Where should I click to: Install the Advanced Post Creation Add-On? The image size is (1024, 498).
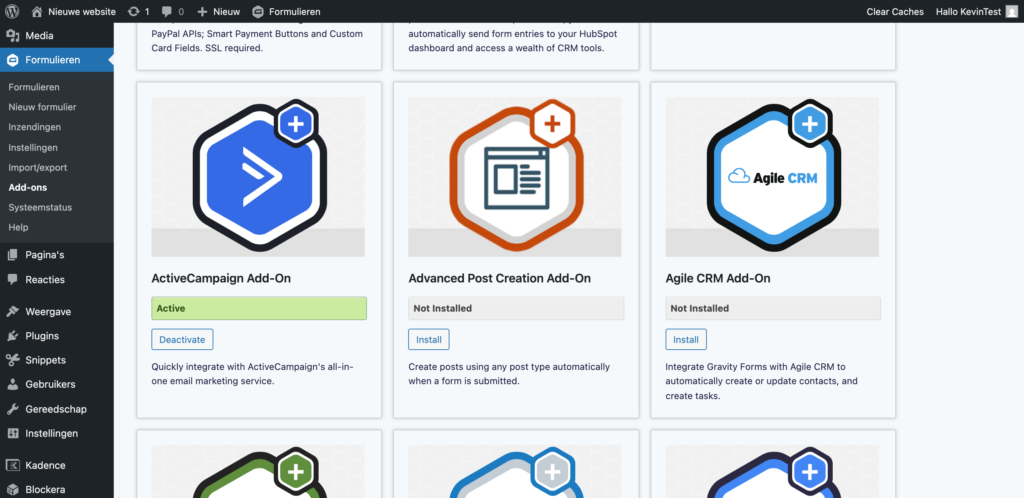429,339
